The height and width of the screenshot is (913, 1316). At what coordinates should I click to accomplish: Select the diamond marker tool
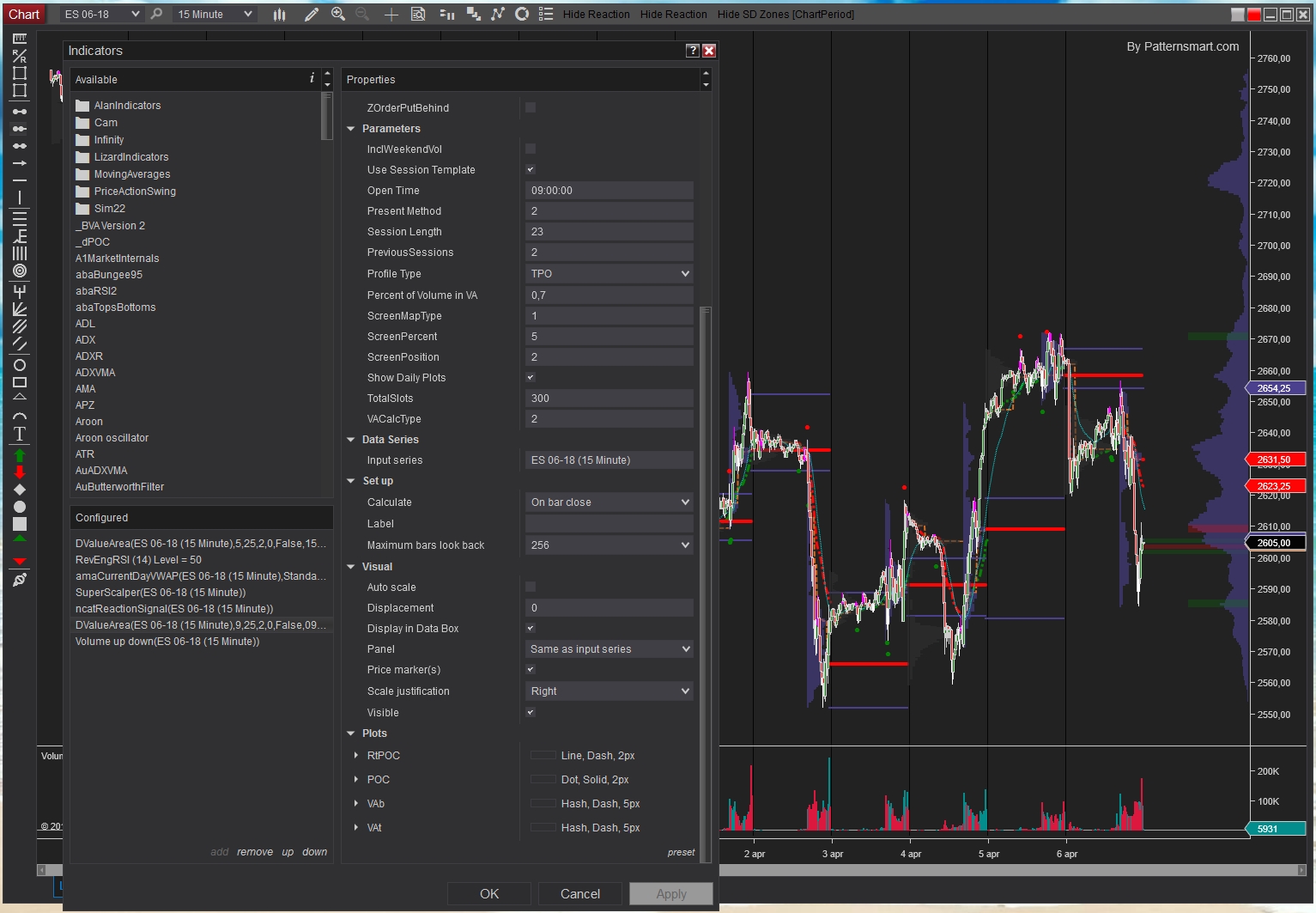[20, 490]
